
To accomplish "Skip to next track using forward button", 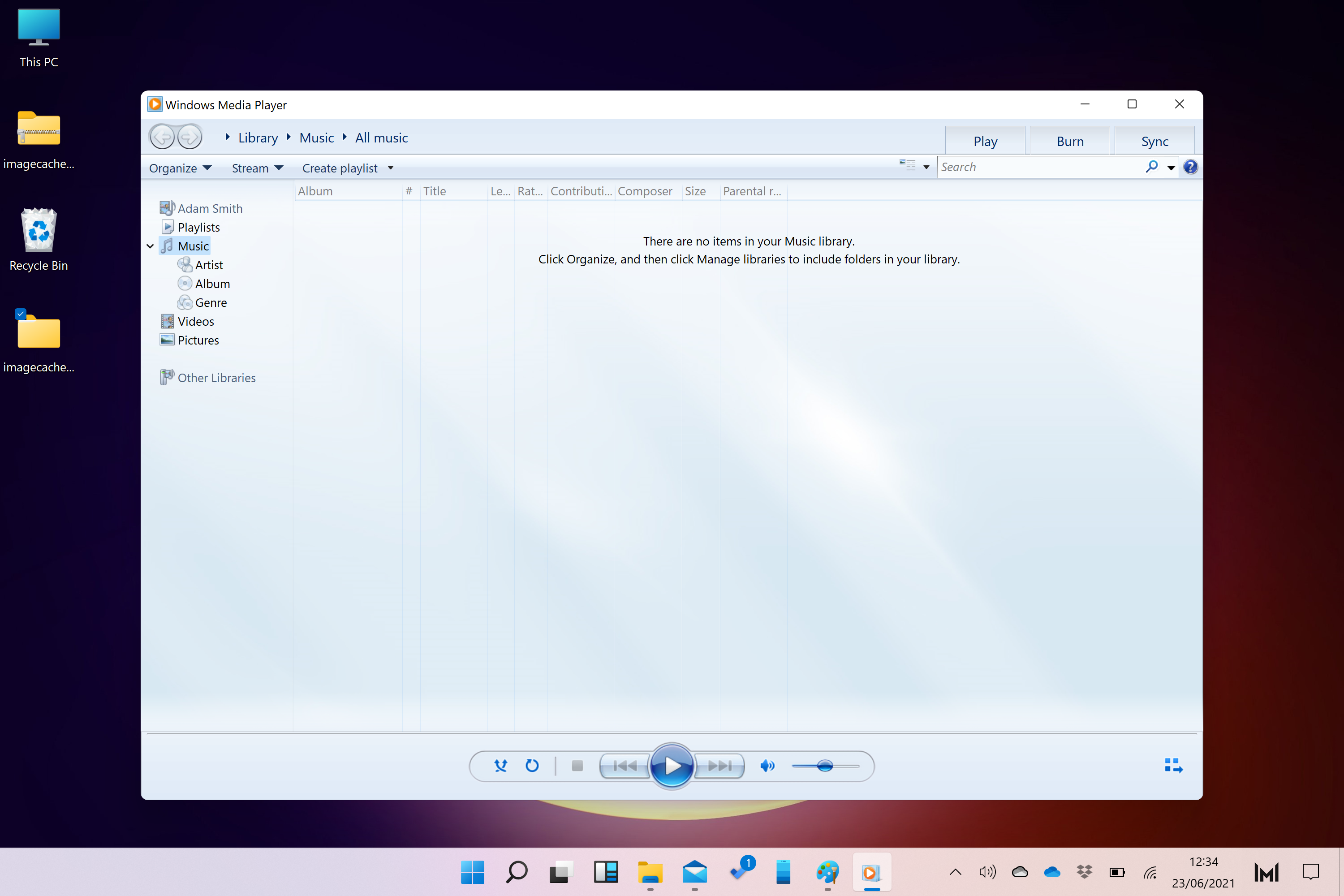I will [x=719, y=765].
